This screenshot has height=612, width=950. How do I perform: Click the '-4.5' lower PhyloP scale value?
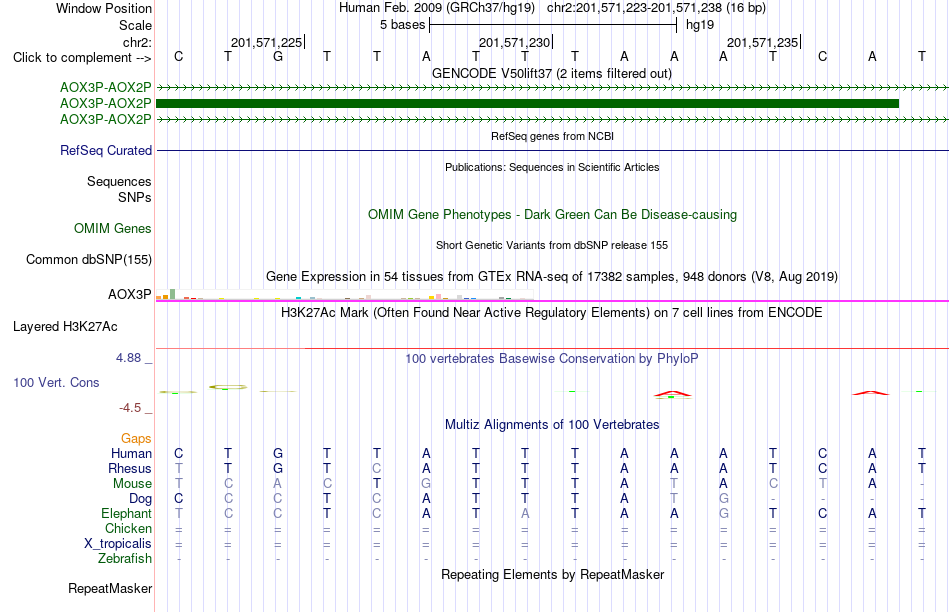[130, 408]
